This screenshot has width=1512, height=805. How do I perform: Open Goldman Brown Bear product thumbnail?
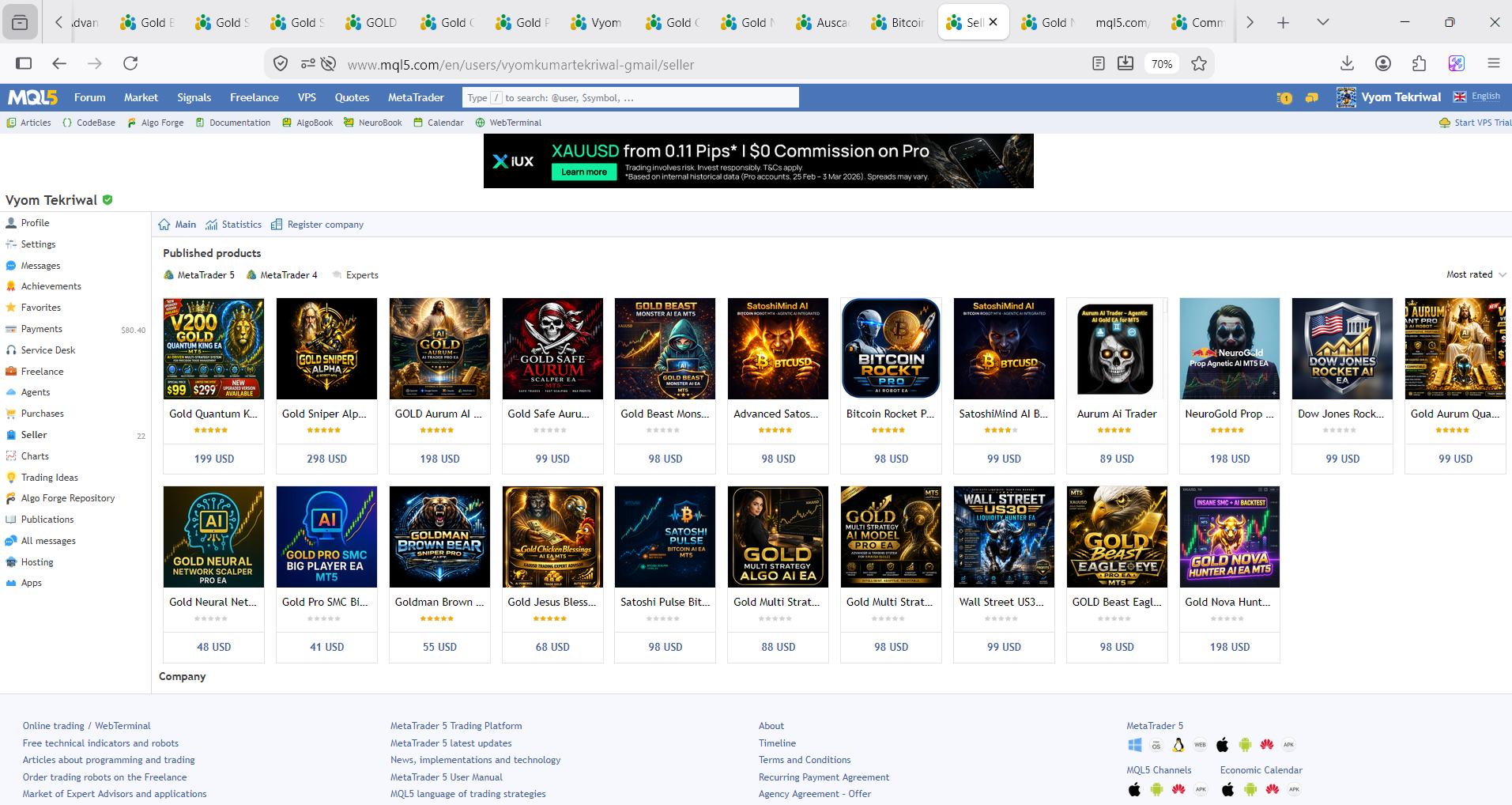439,537
